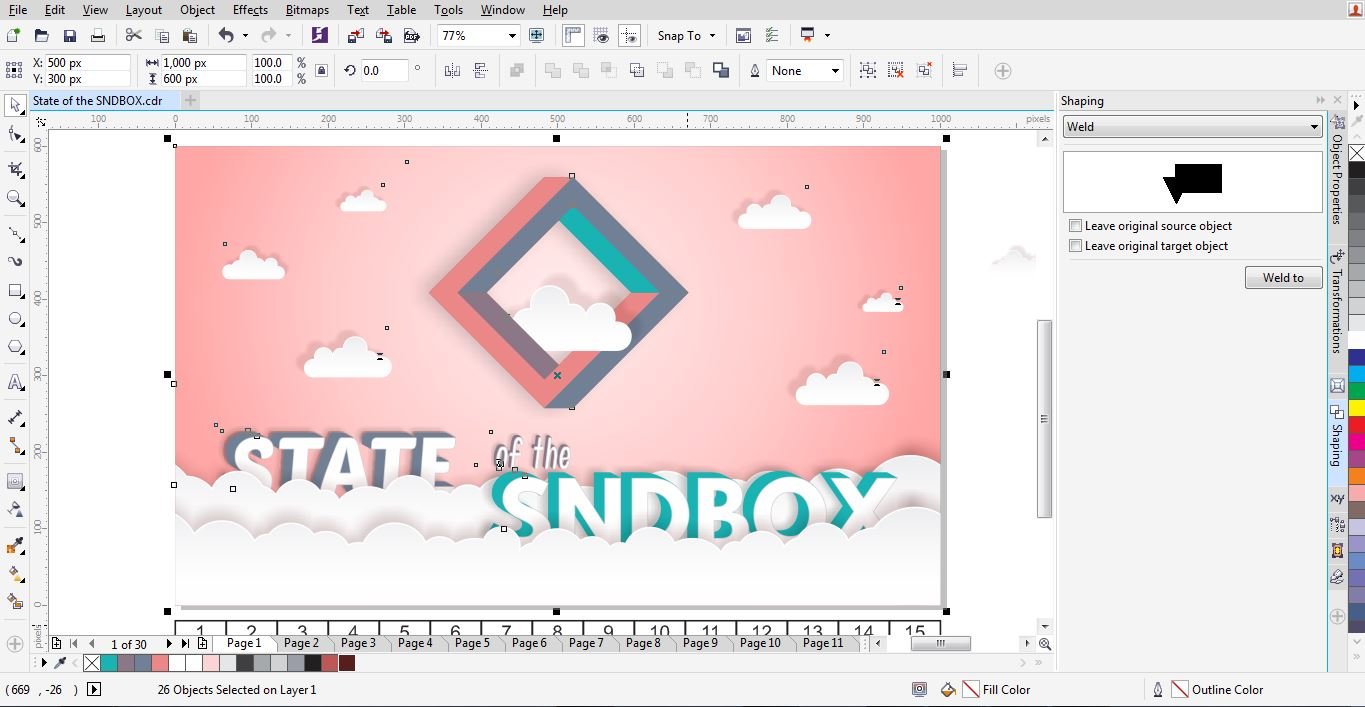Click the Save icon in toolbar
1365x707 pixels.
coord(69,36)
